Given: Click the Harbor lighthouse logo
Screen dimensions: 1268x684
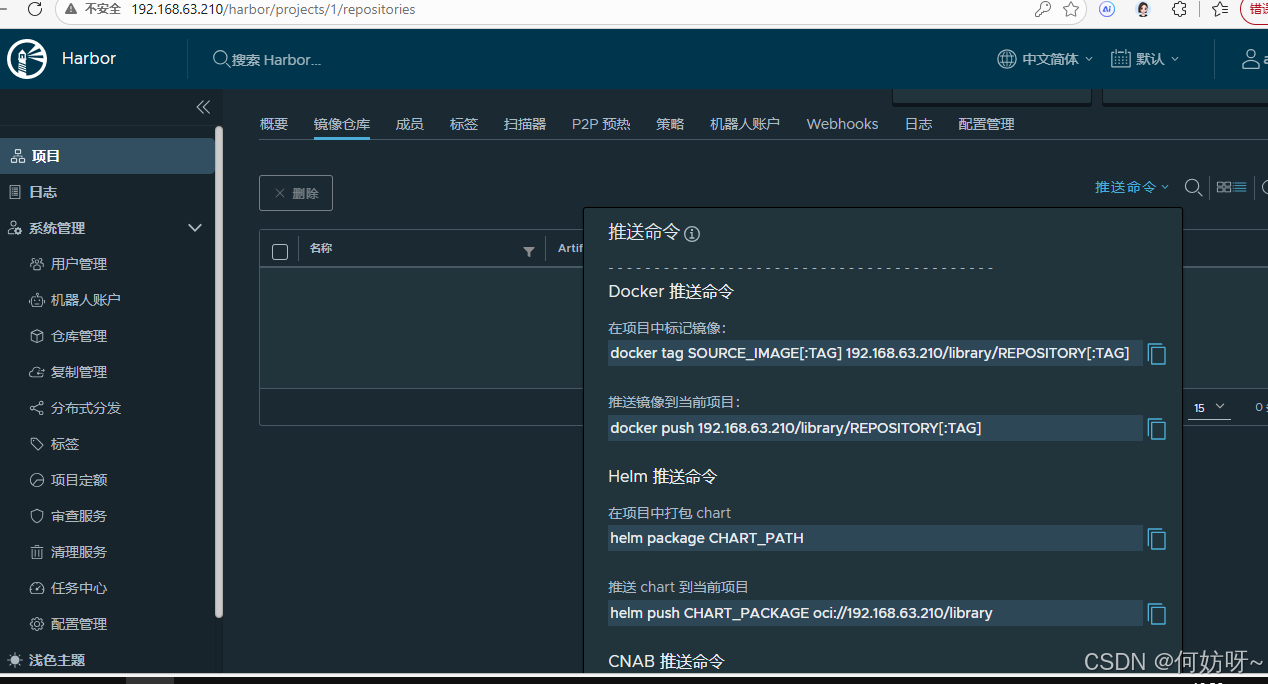Looking at the screenshot, I should (x=27, y=59).
